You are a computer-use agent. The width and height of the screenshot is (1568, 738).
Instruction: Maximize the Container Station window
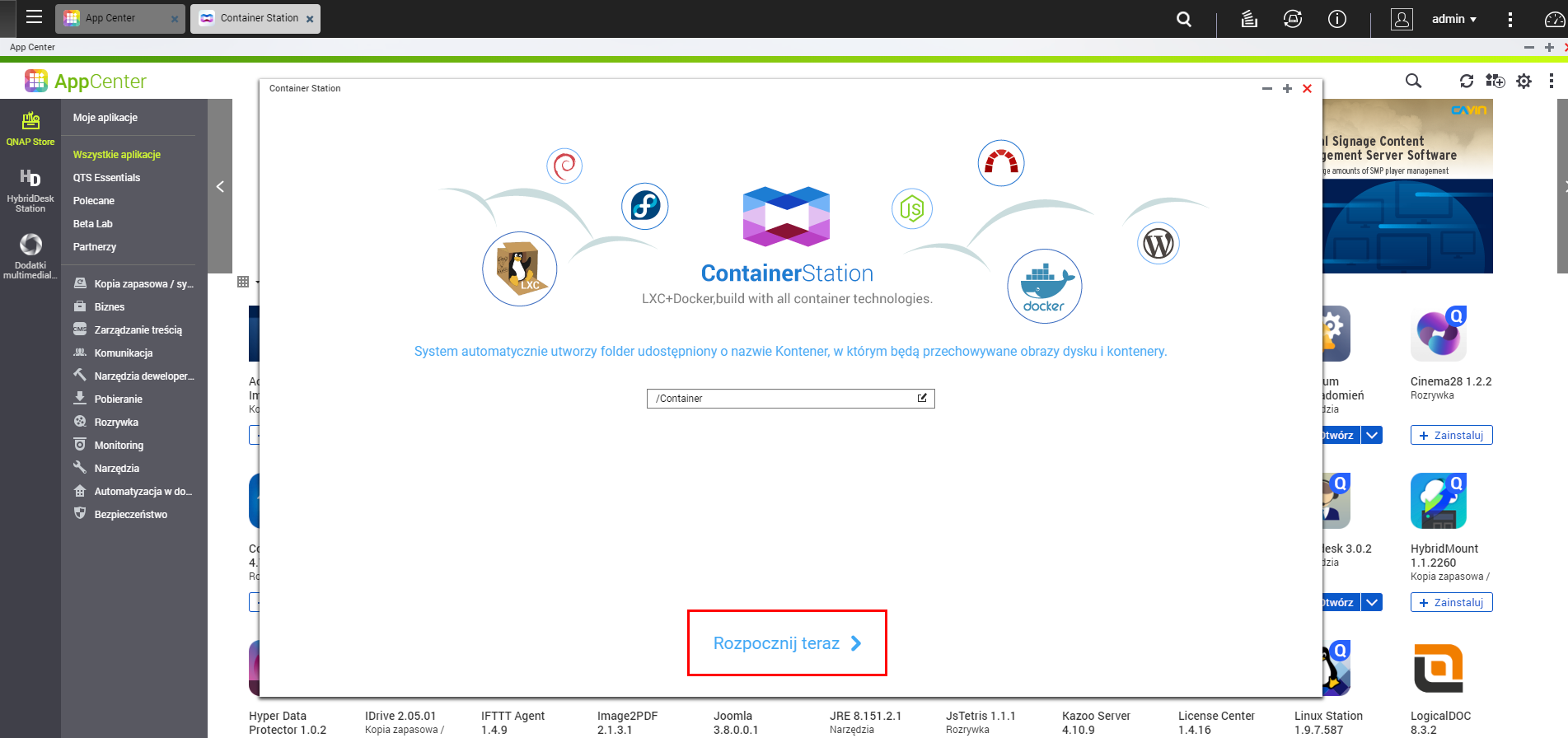(1287, 88)
